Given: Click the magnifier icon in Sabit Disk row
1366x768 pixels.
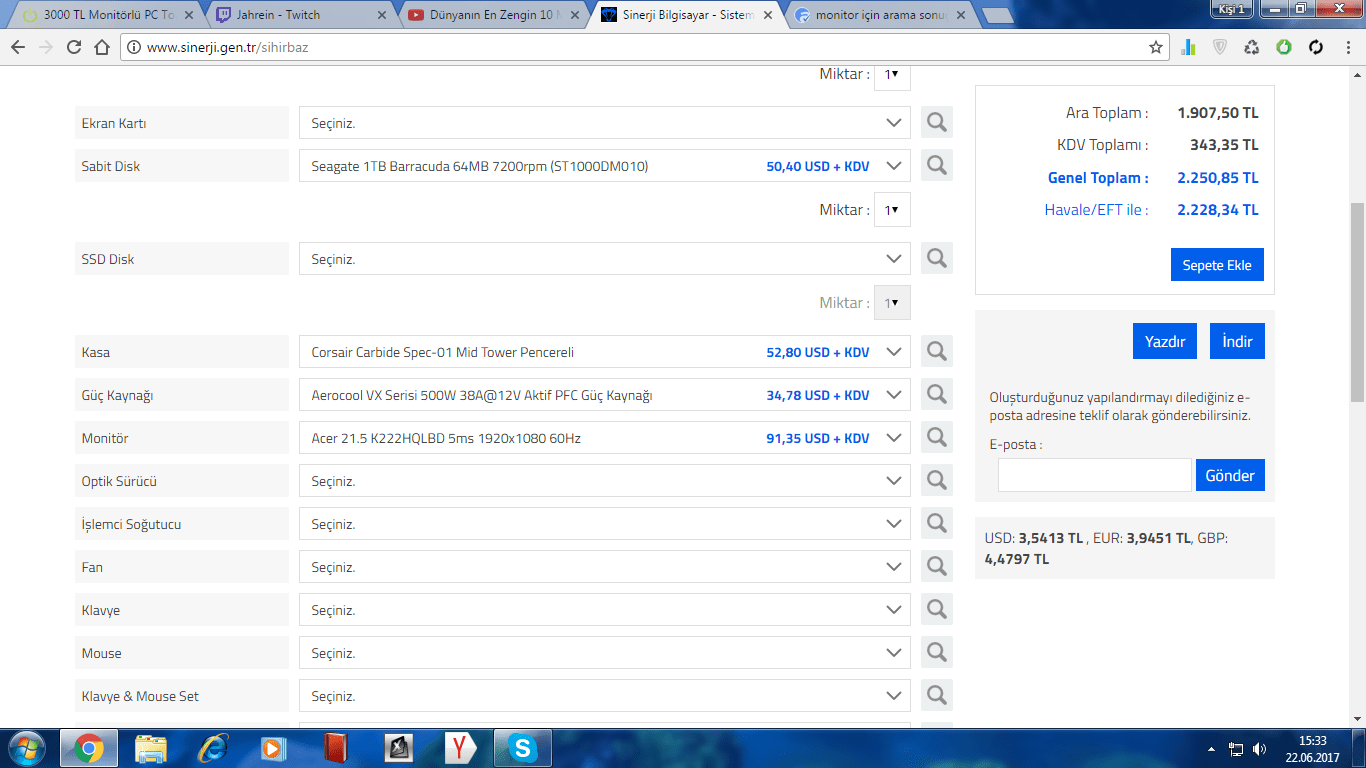Looking at the screenshot, I should point(936,166).
